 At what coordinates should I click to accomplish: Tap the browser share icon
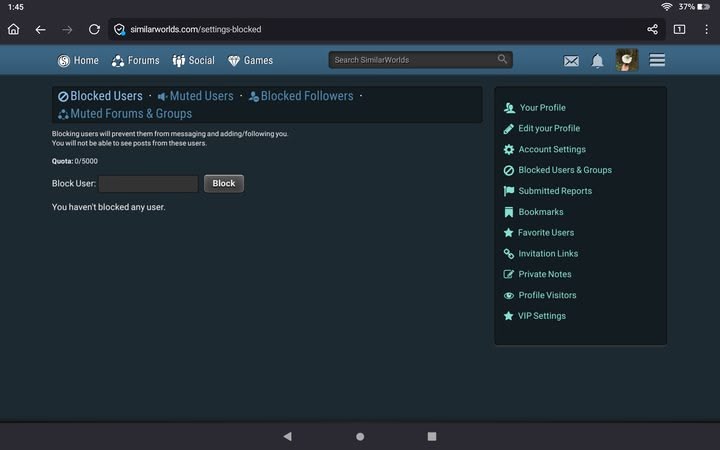pyautogui.click(x=652, y=30)
